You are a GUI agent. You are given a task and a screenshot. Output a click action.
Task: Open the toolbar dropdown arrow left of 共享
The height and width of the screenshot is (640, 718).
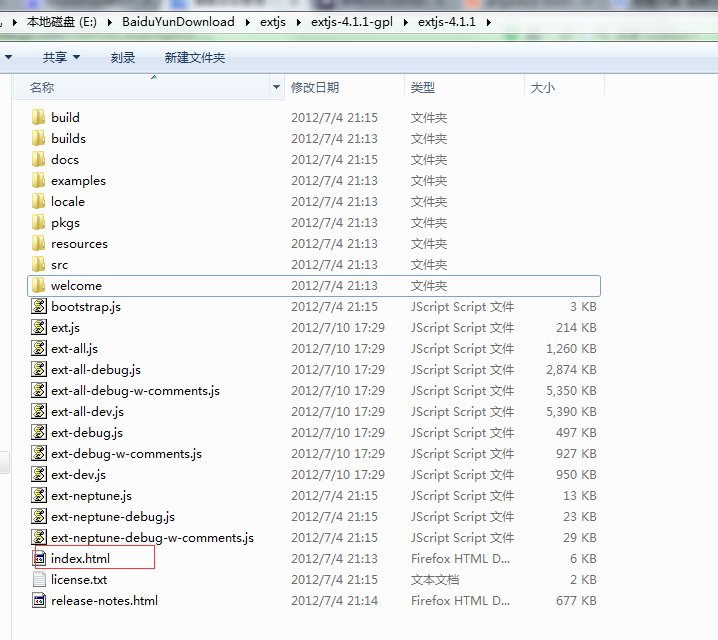click(8, 57)
